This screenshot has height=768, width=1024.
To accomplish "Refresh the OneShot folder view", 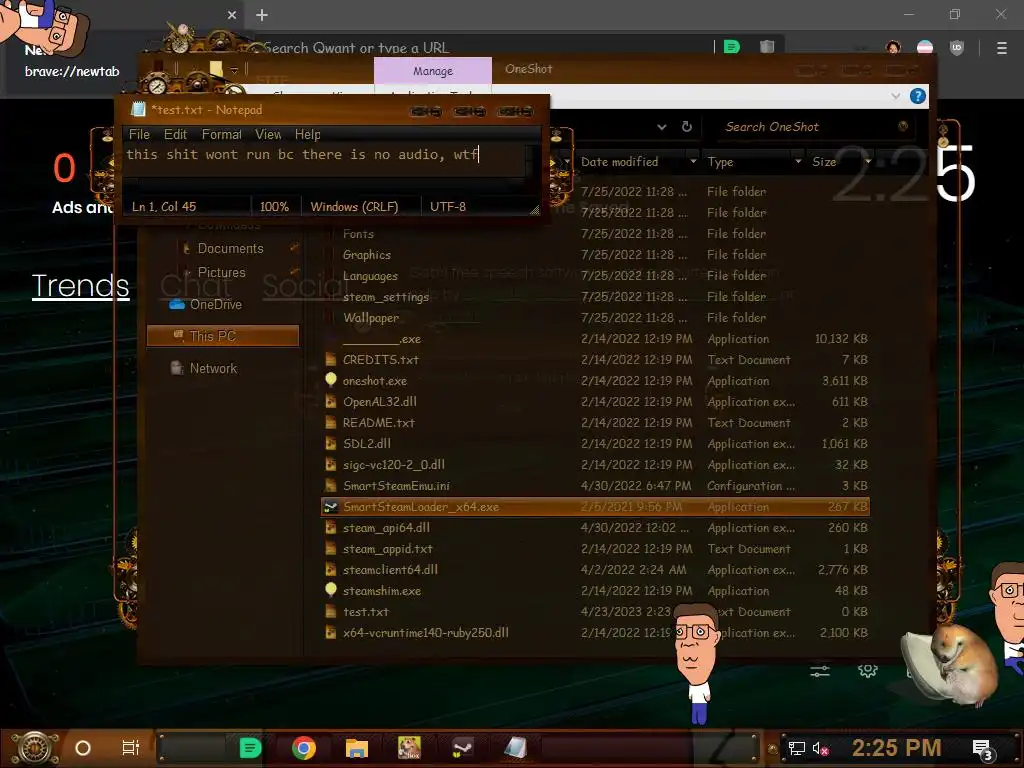I will pyautogui.click(x=686, y=127).
